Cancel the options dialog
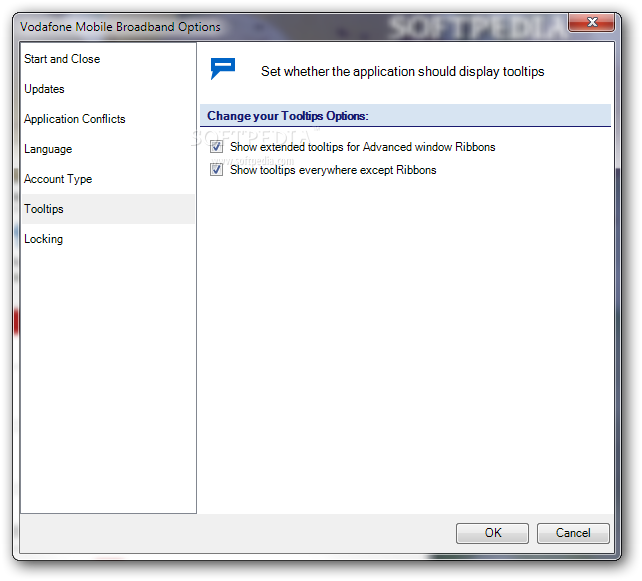Image resolution: width=642 pixels, height=581 pixels. pyautogui.click(x=573, y=533)
